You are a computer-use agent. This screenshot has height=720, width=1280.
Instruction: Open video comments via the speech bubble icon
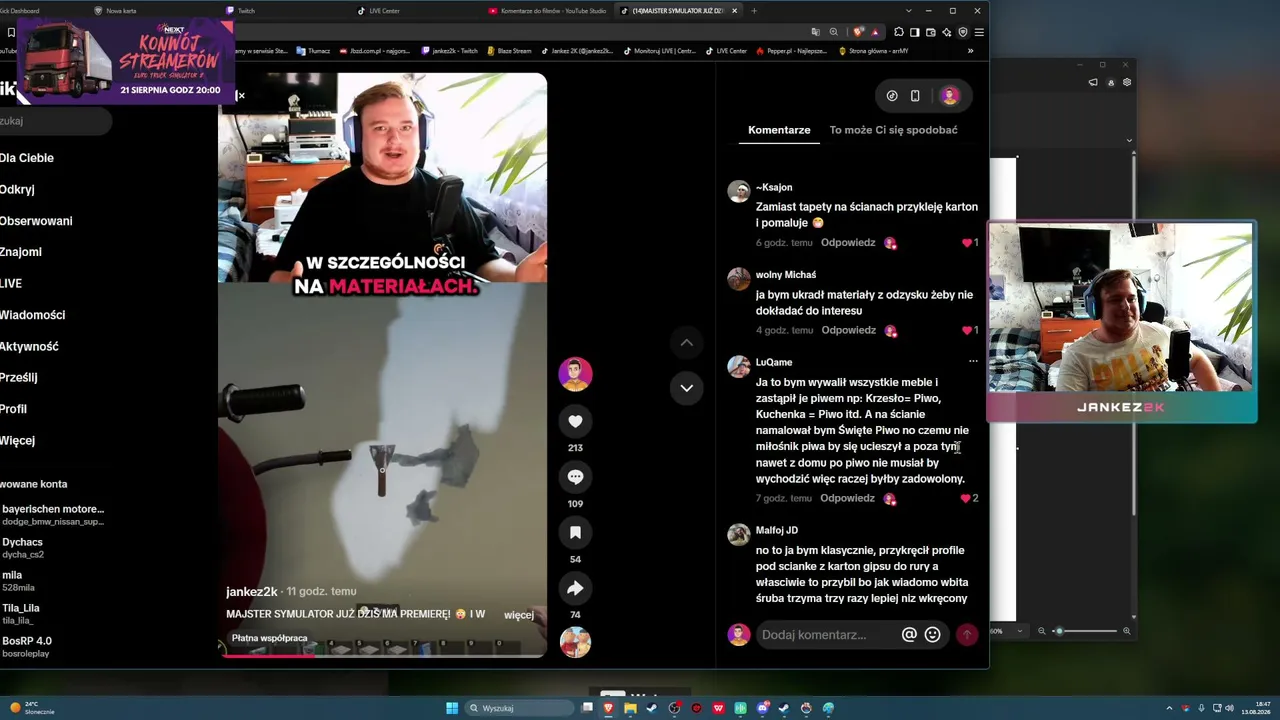click(575, 477)
